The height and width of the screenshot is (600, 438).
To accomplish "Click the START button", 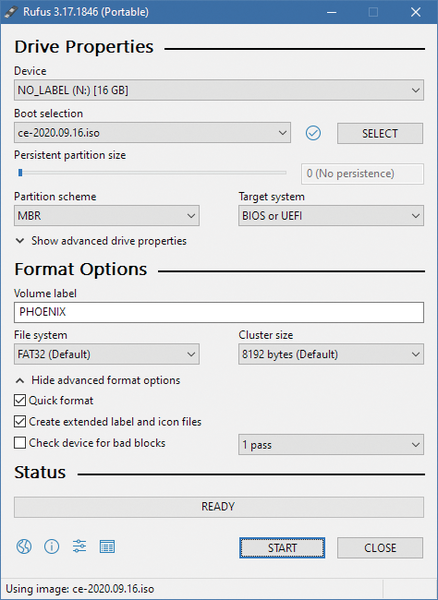I will pos(282,548).
